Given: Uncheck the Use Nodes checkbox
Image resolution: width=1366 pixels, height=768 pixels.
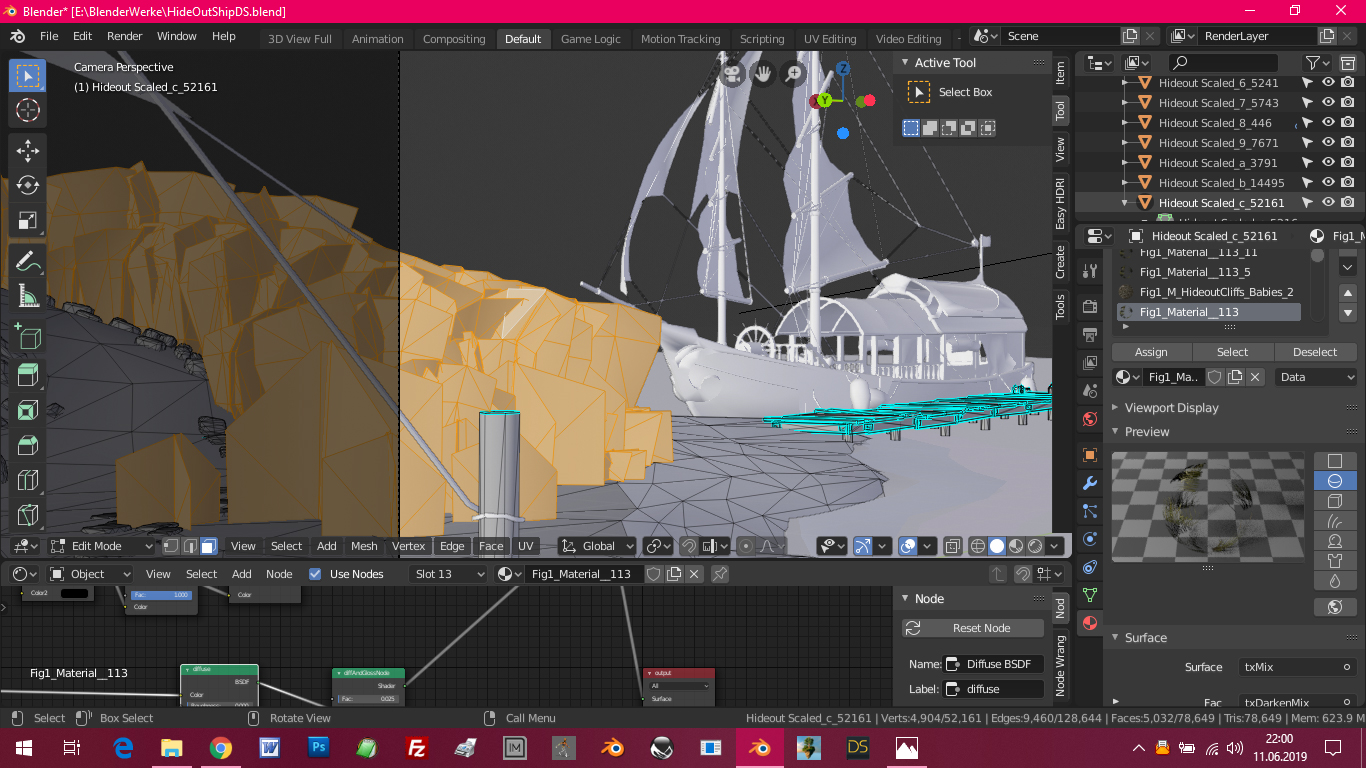Looking at the screenshot, I should [x=316, y=574].
